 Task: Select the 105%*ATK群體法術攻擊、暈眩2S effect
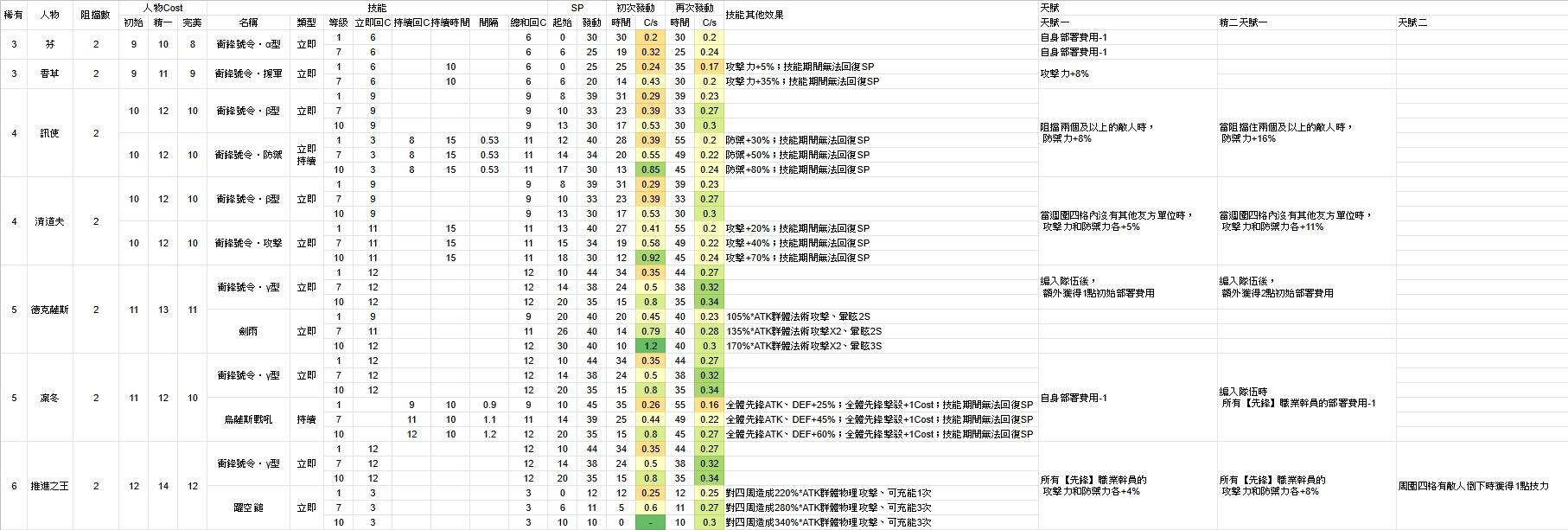(798, 316)
